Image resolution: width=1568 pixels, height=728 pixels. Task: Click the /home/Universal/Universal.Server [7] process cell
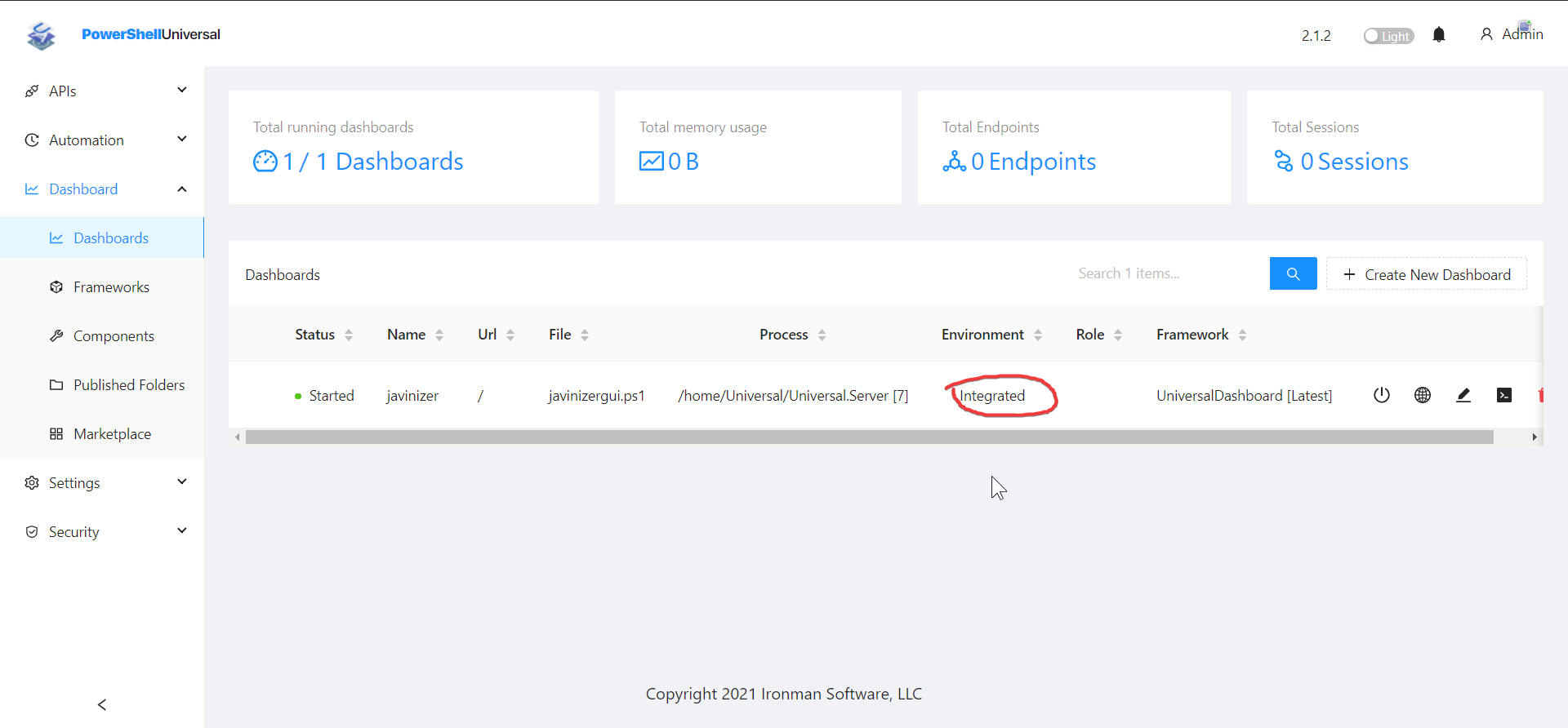(x=793, y=396)
